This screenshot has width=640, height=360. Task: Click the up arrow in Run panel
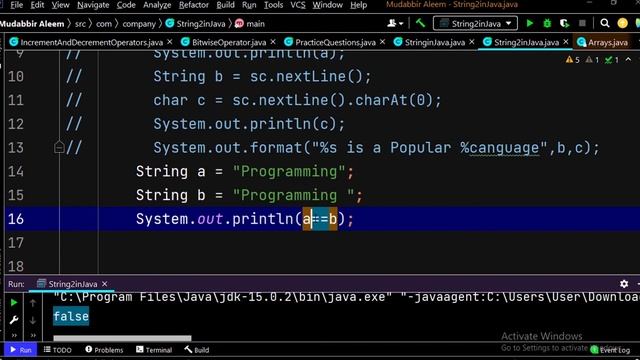click(33, 302)
